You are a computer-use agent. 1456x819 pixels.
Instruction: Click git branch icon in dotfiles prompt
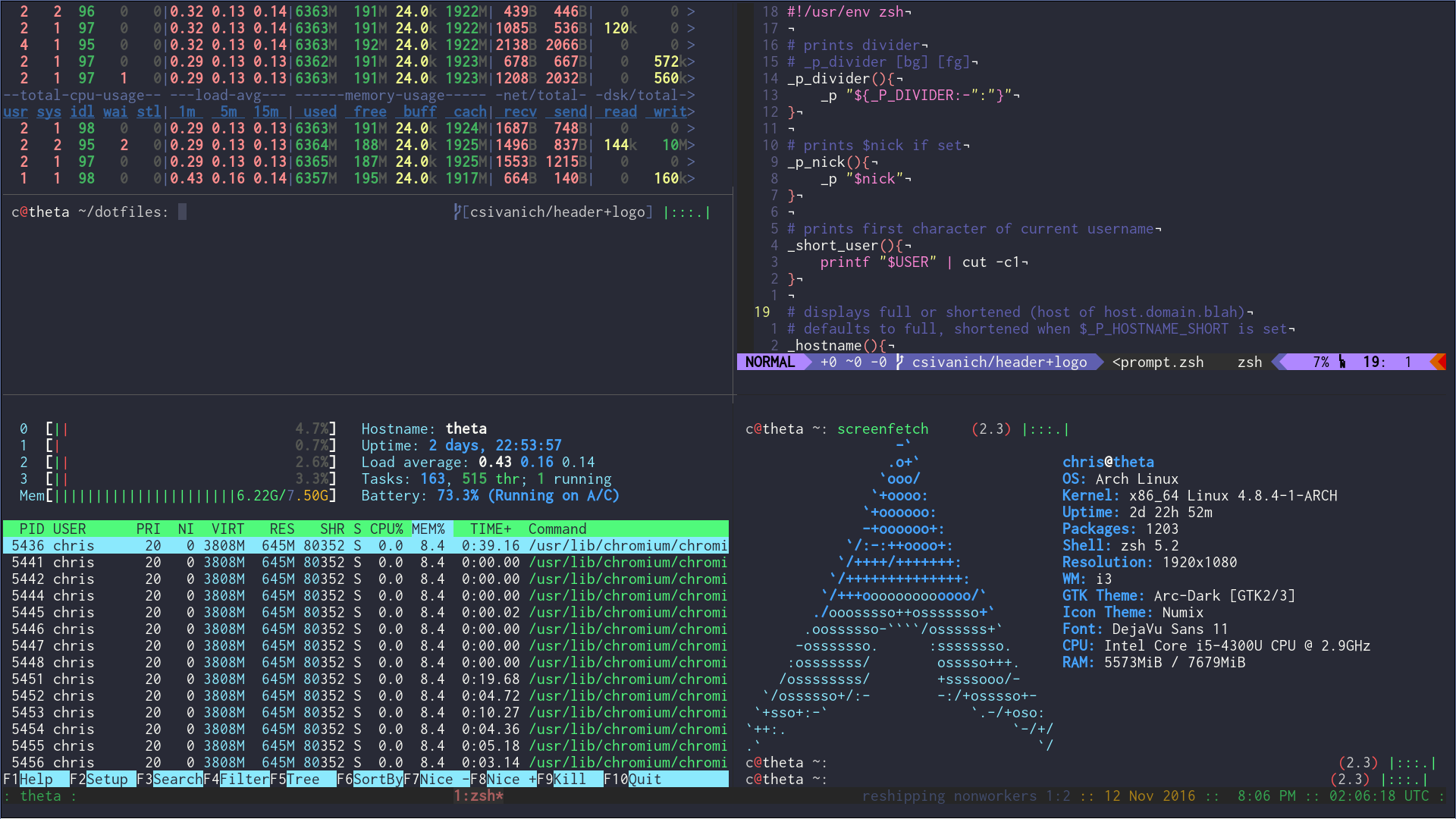(x=457, y=212)
